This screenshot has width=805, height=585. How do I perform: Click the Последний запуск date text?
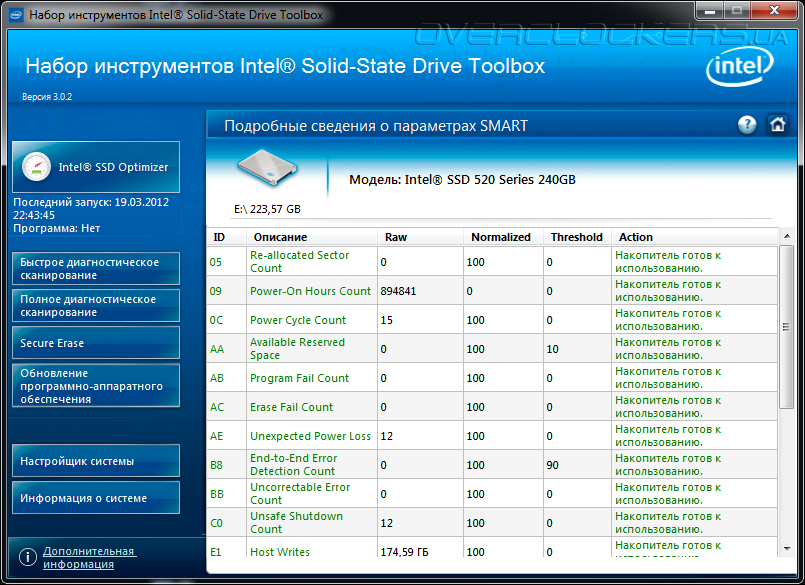pos(91,209)
